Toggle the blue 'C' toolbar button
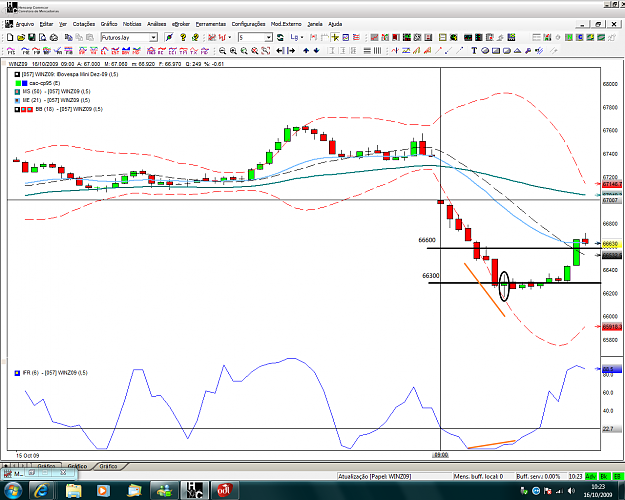 point(580,37)
